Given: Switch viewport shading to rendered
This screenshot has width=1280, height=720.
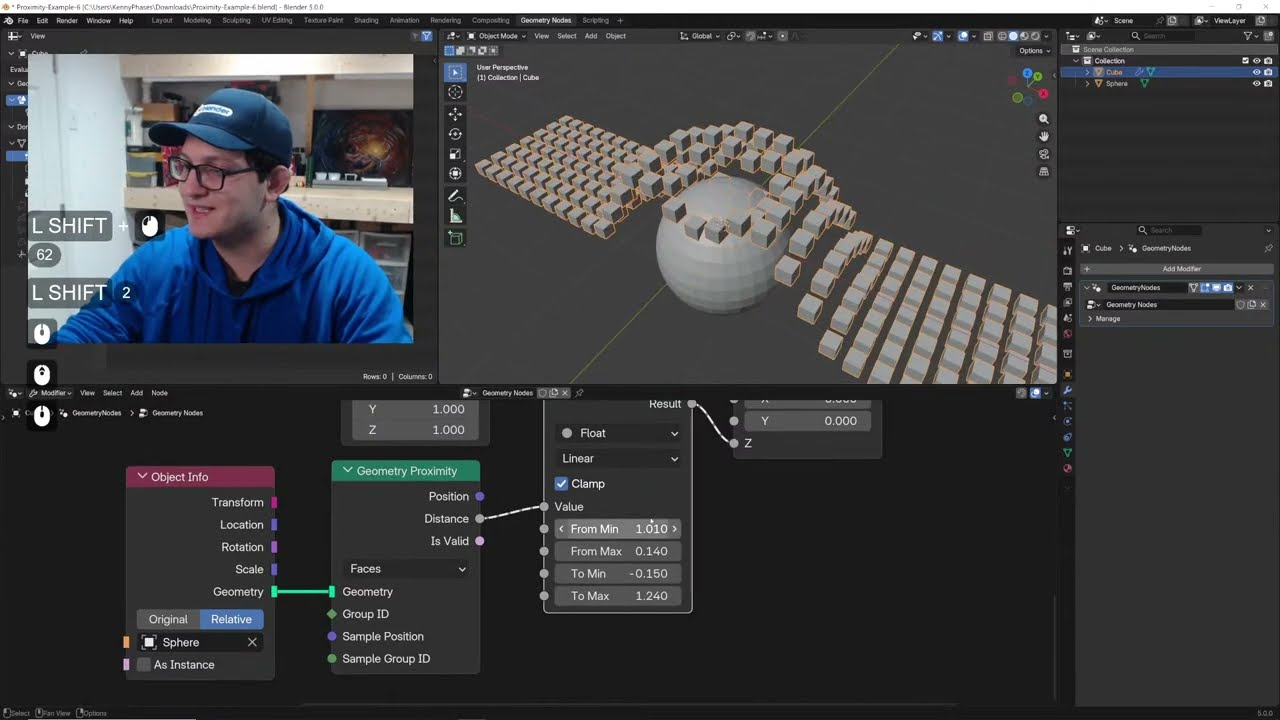Looking at the screenshot, I should [1034, 36].
